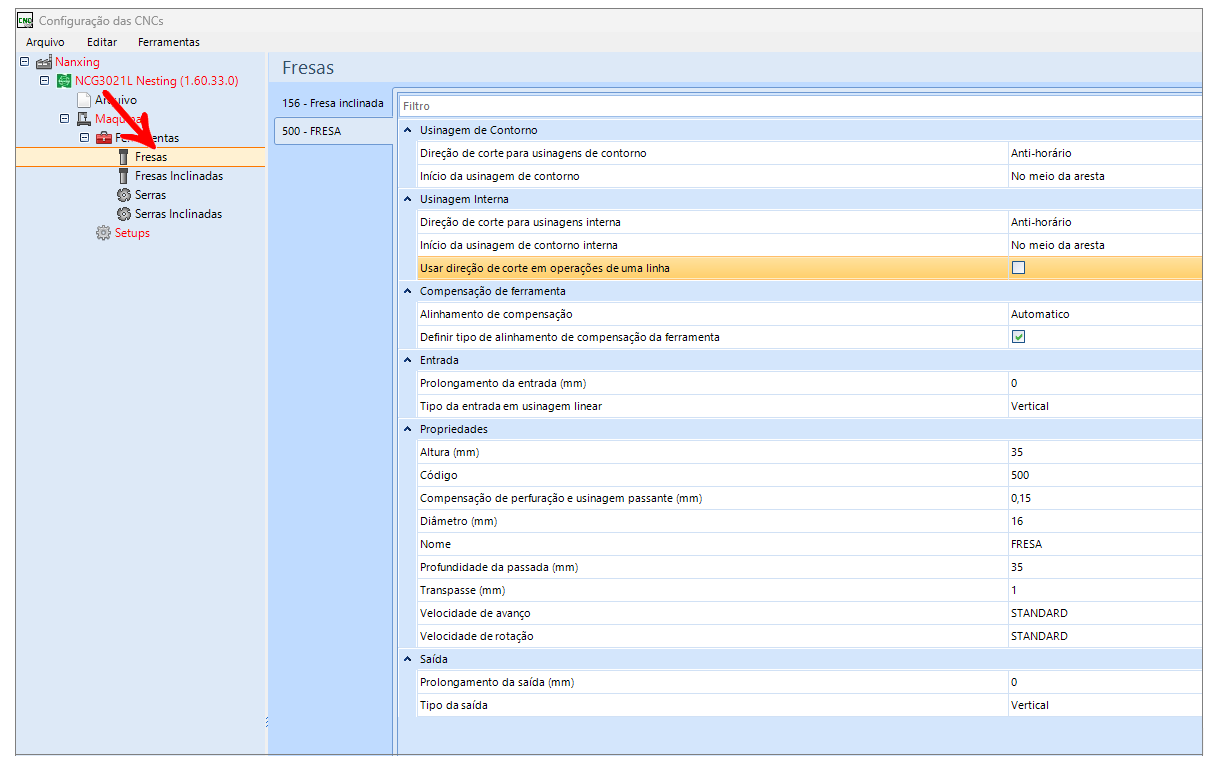Screen dimensions: 1230x781
Task: Click the NCG3021L Nesting machine icon
Action: coord(64,81)
